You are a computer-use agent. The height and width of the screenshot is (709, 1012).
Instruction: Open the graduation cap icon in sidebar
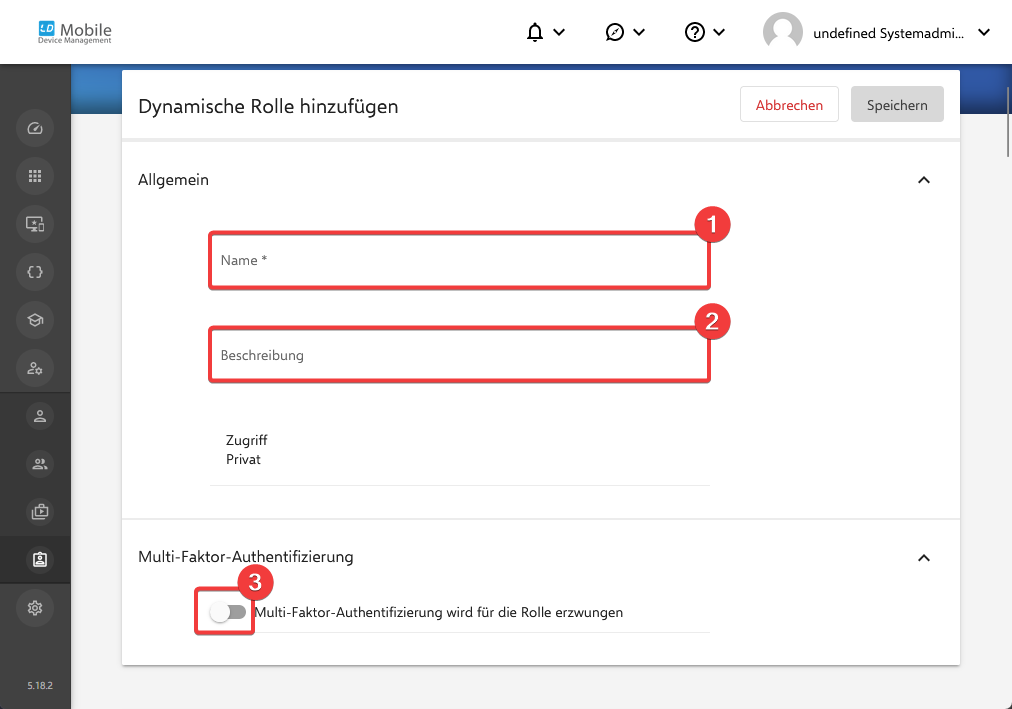[35, 320]
